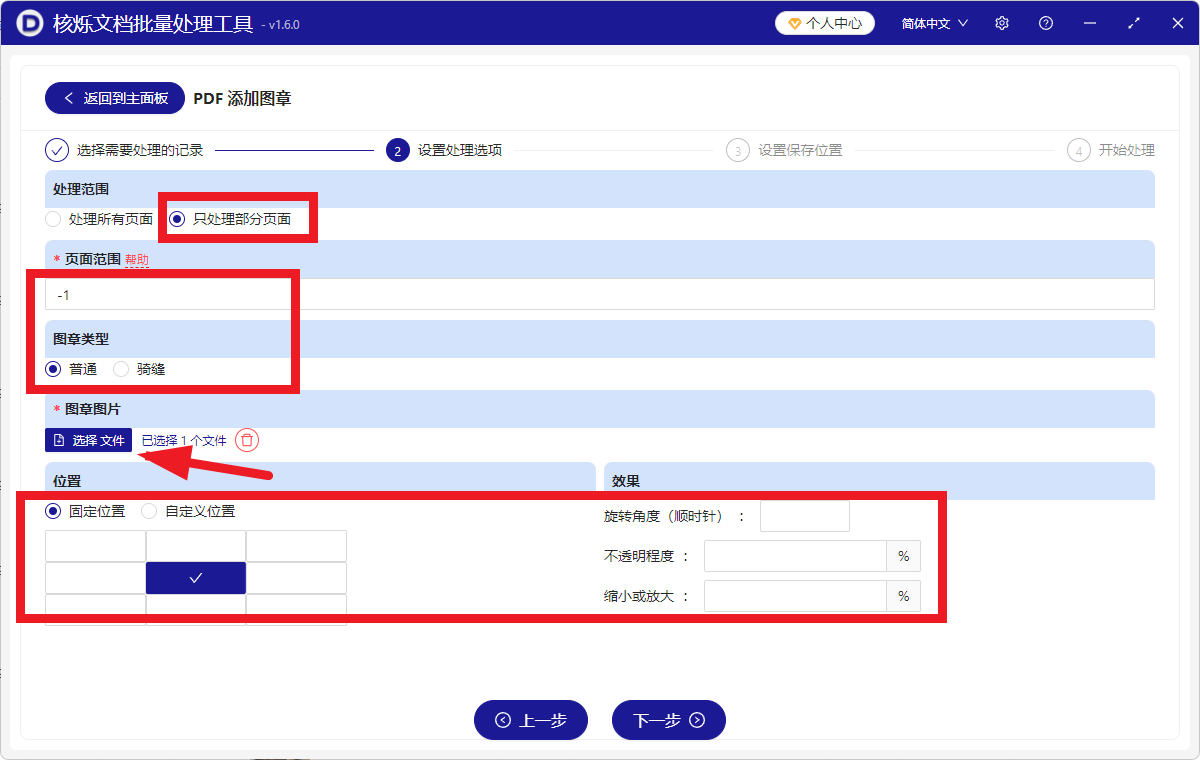Expand the 简体中文 language dropdown
Screen dimensions: 1200x760
932,22
